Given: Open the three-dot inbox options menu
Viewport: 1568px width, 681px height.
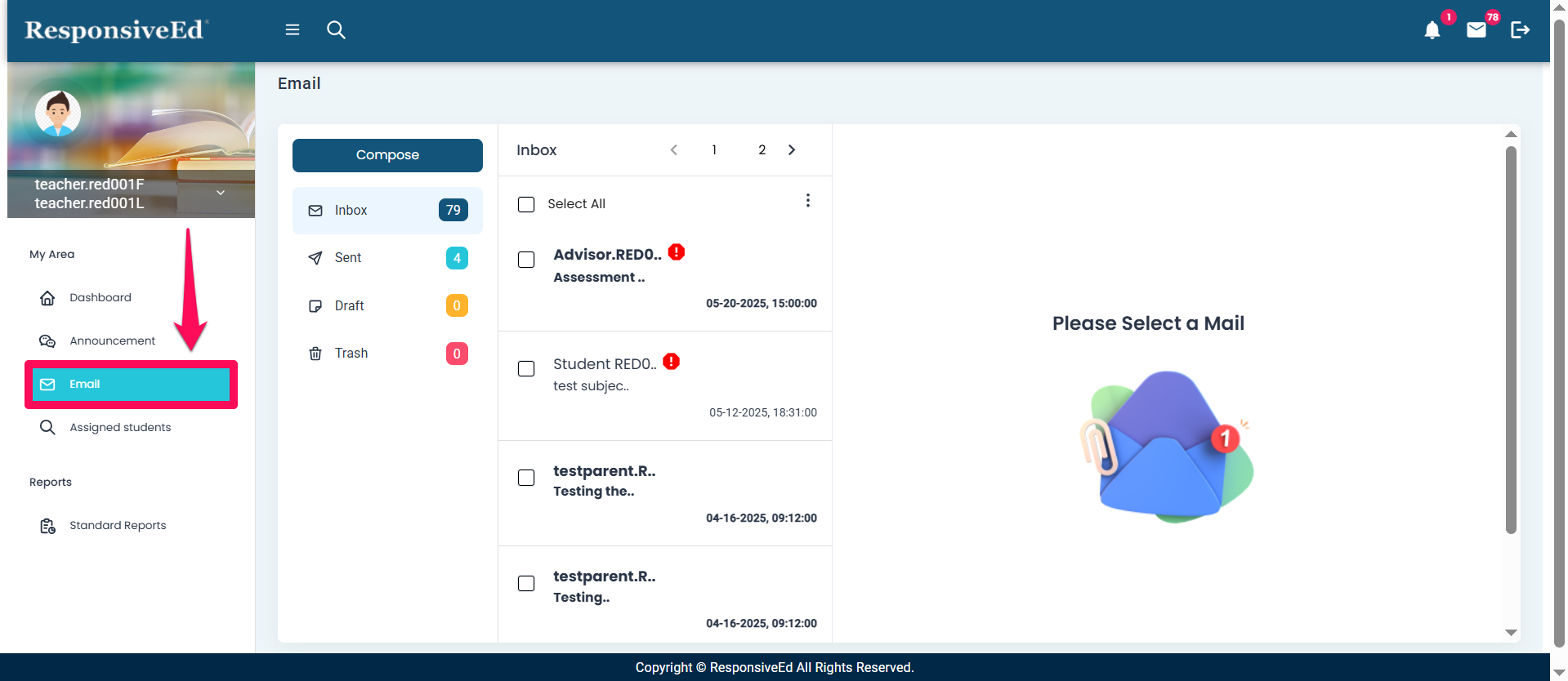Looking at the screenshot, I should [807, 201].
